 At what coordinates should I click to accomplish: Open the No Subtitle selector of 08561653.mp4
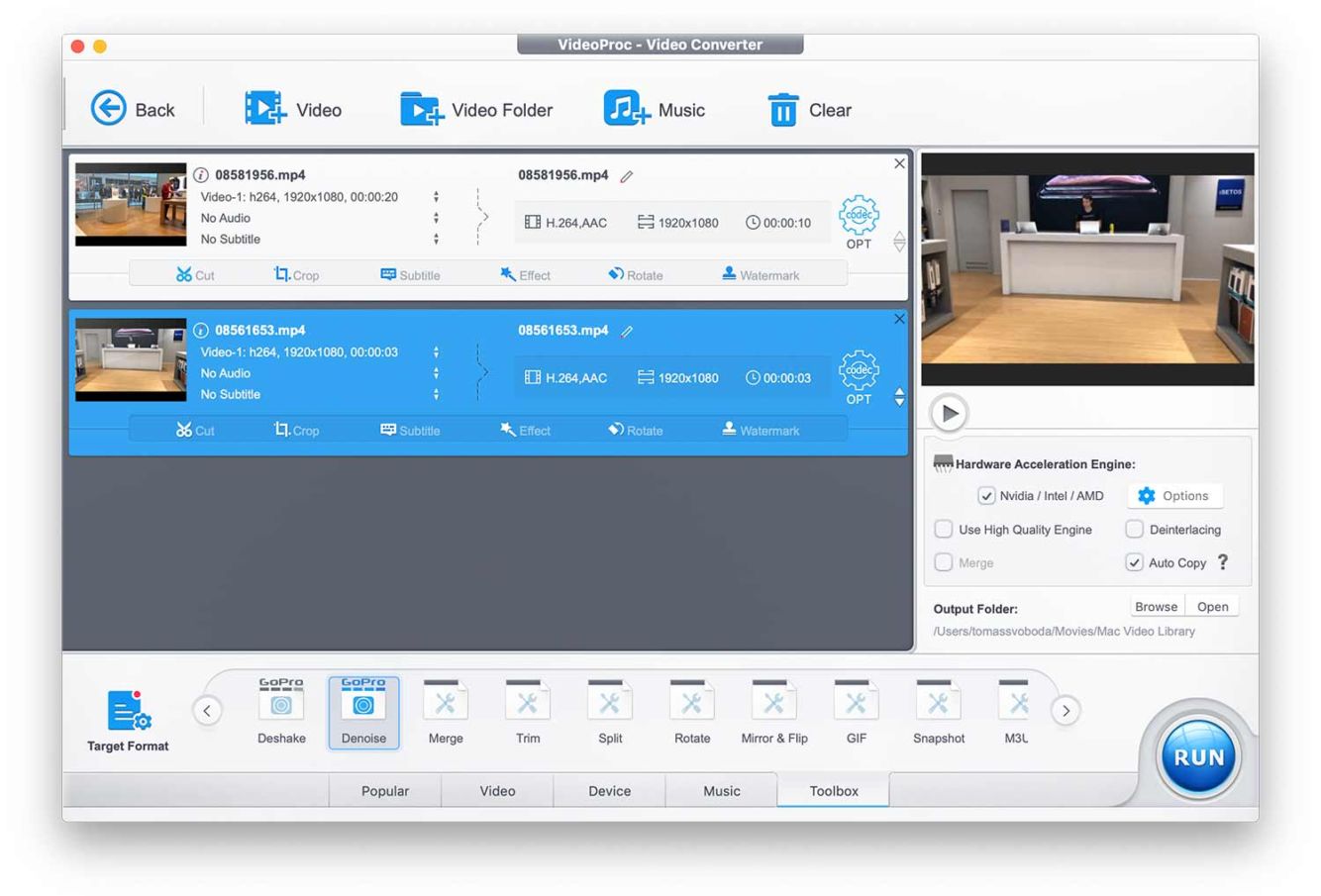pyautogui.click(x=436, y=394)
